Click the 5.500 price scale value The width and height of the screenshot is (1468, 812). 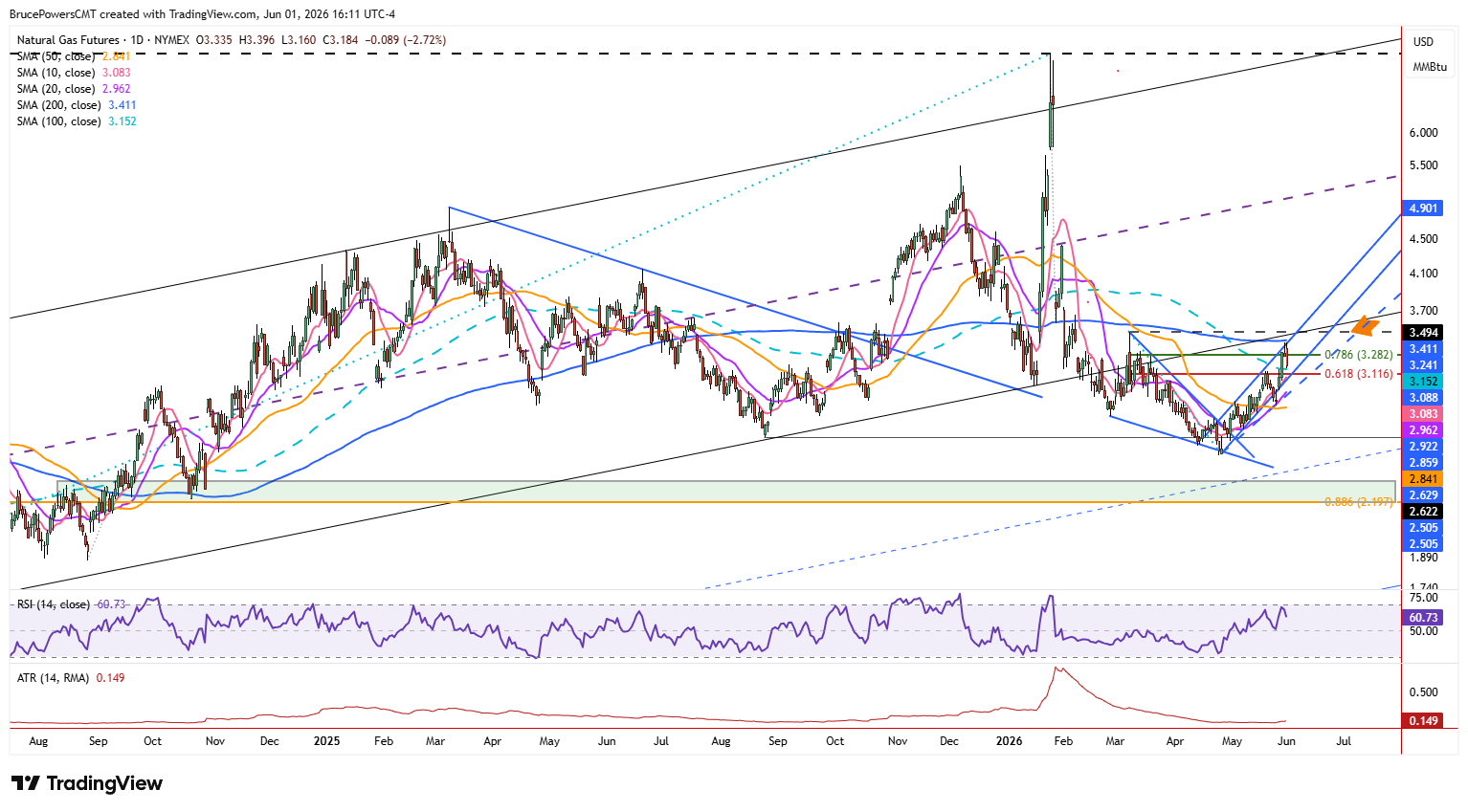click(x=1423, y=165)
